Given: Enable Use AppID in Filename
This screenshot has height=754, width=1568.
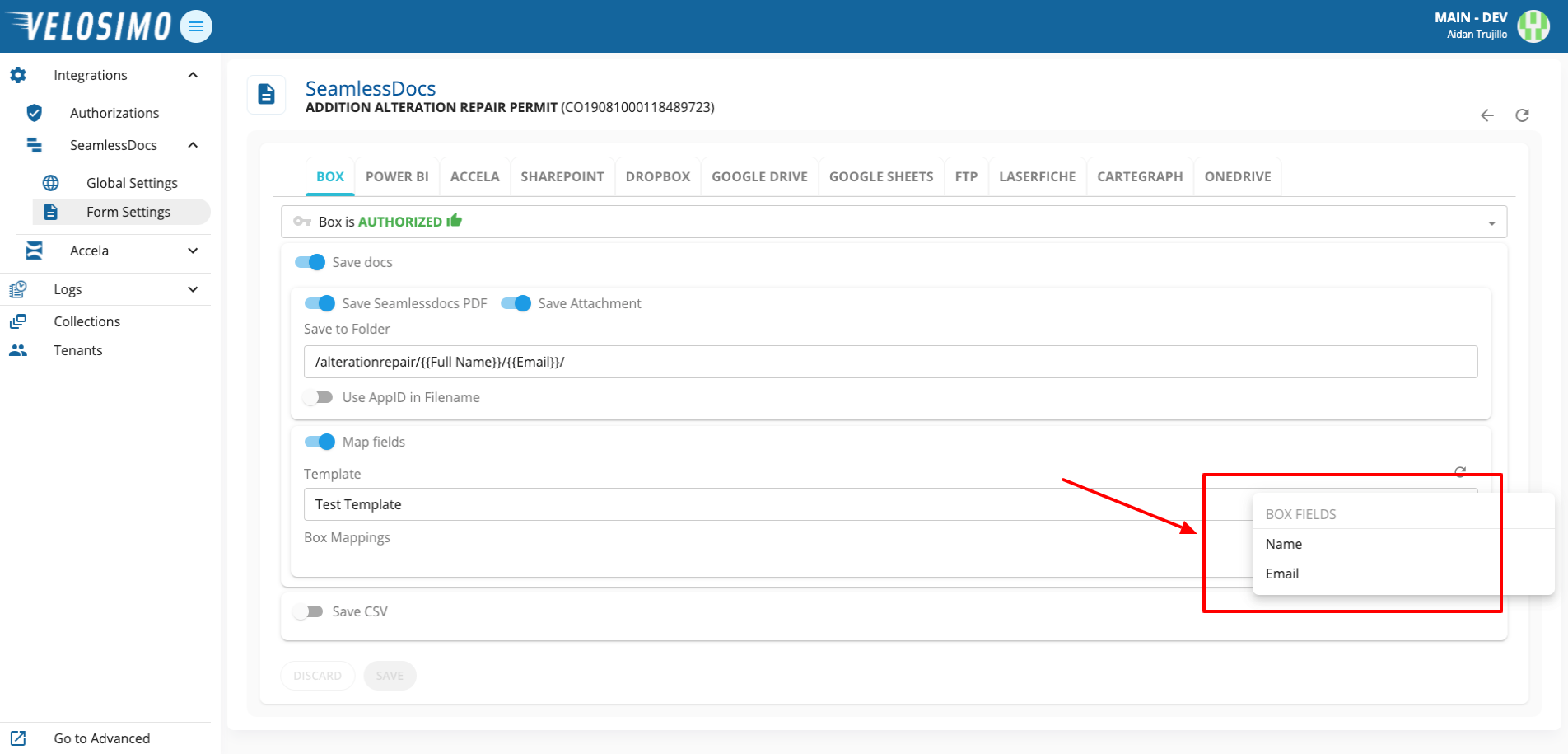Looking at the screenshot, I should 318,397.
